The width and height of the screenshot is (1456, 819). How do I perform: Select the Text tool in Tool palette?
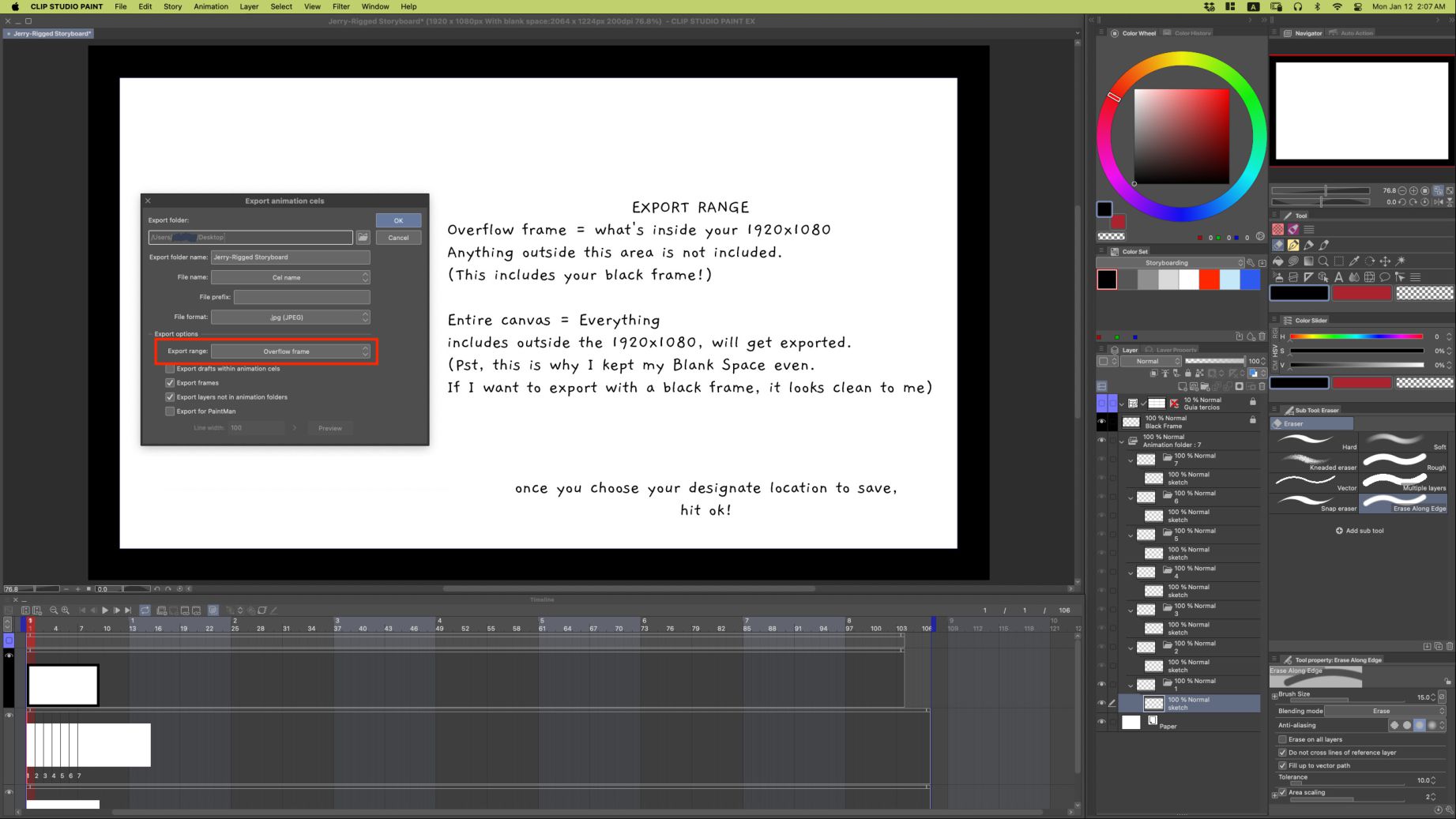pyautogui.click(x=1338, y=277)
